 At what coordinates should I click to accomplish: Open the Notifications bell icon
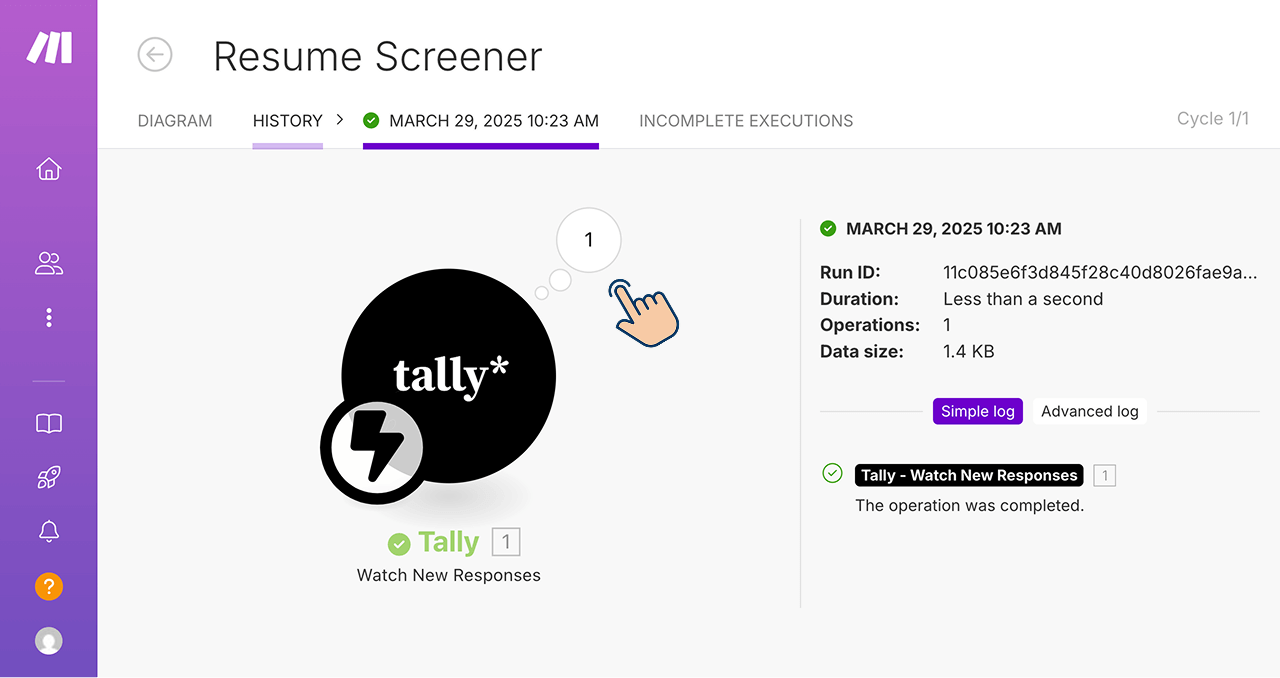click(49, 531)
